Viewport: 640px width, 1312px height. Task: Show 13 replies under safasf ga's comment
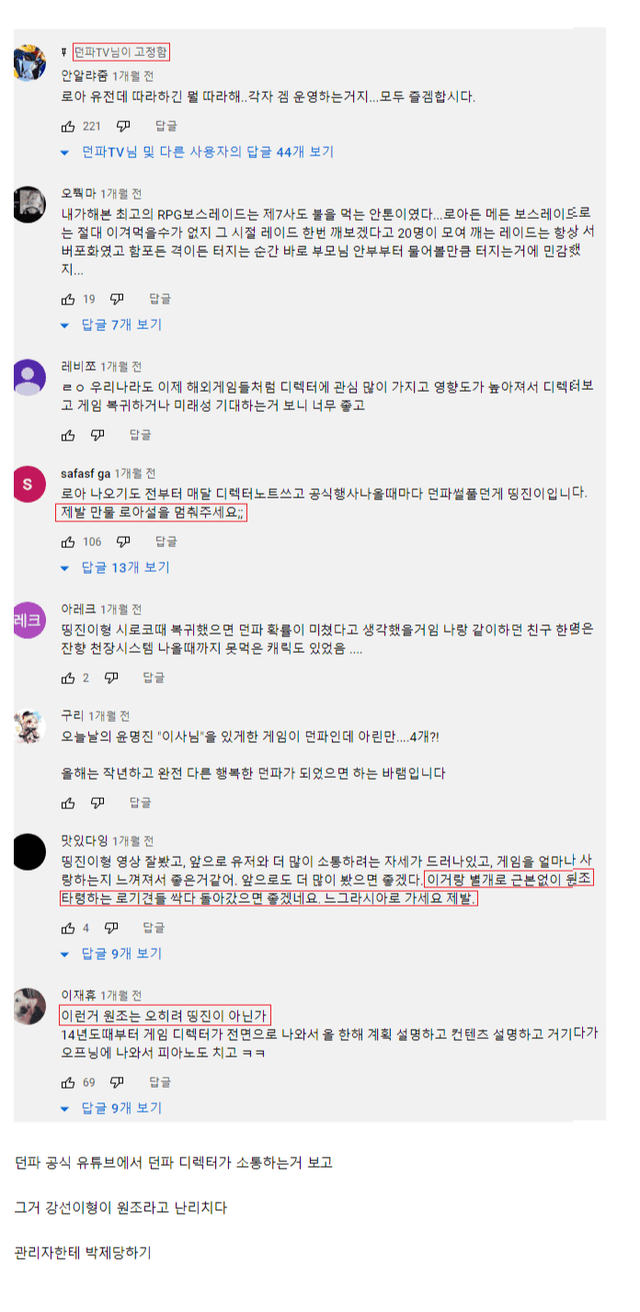115,568
